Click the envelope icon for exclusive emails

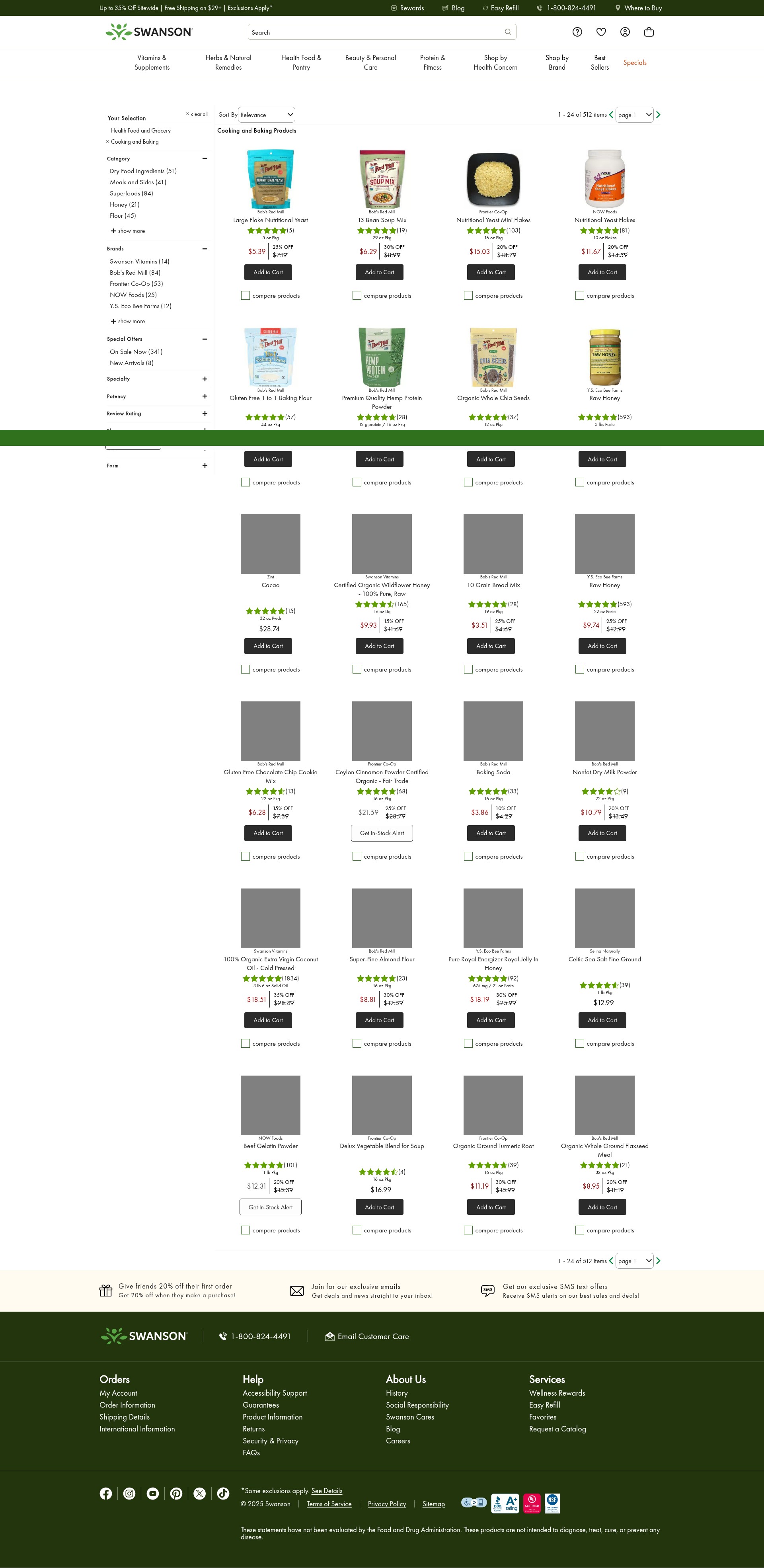click(297, 1291)
